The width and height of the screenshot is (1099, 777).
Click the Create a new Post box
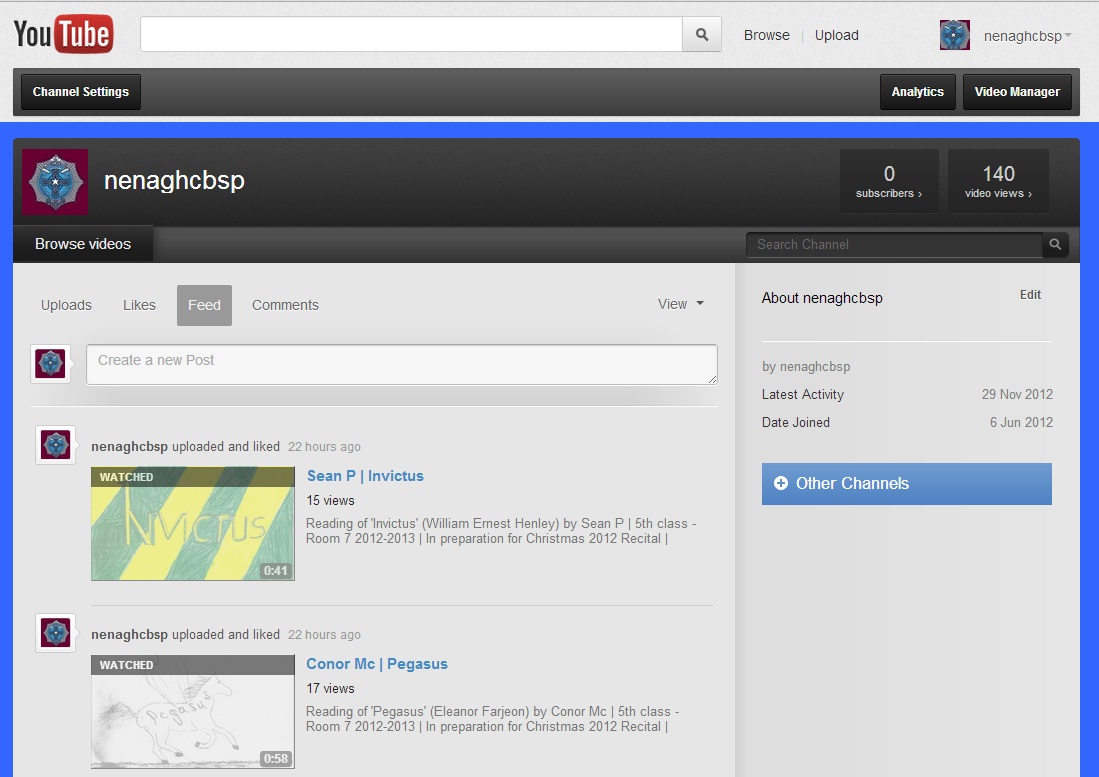(x=402, y=364)
